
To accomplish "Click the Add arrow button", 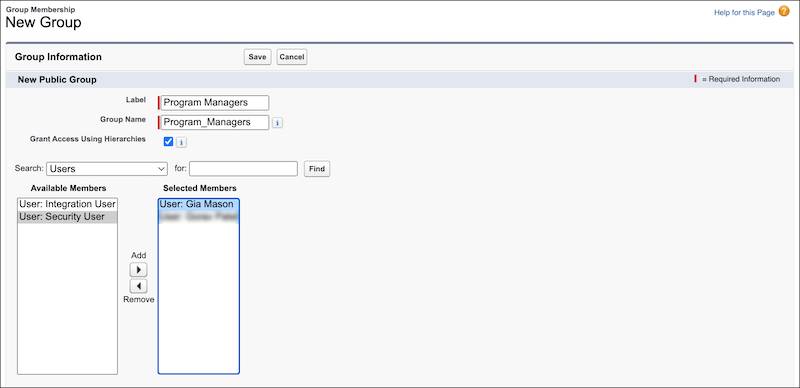I will (138, 270).
